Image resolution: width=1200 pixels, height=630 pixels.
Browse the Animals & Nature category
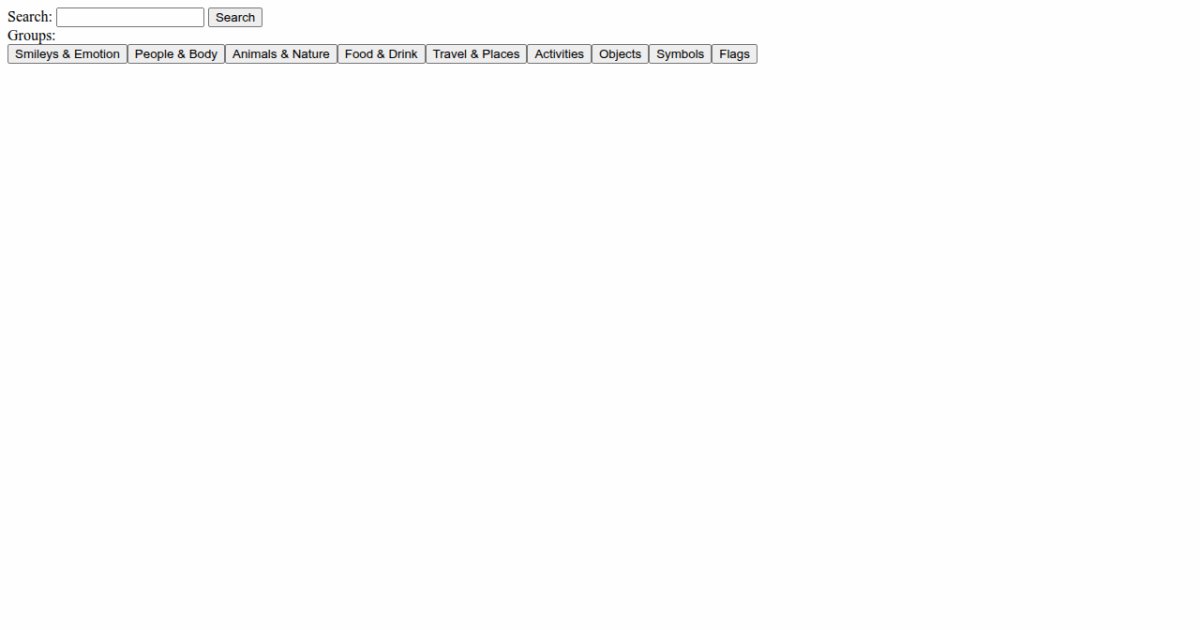[281, 54]
